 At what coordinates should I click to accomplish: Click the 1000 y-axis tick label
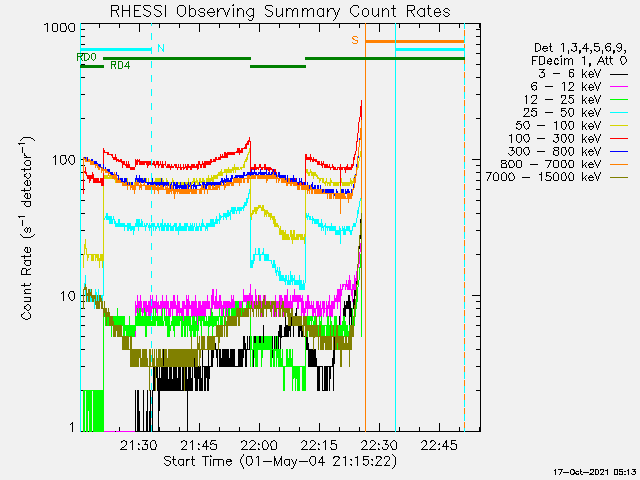[60, 28]
